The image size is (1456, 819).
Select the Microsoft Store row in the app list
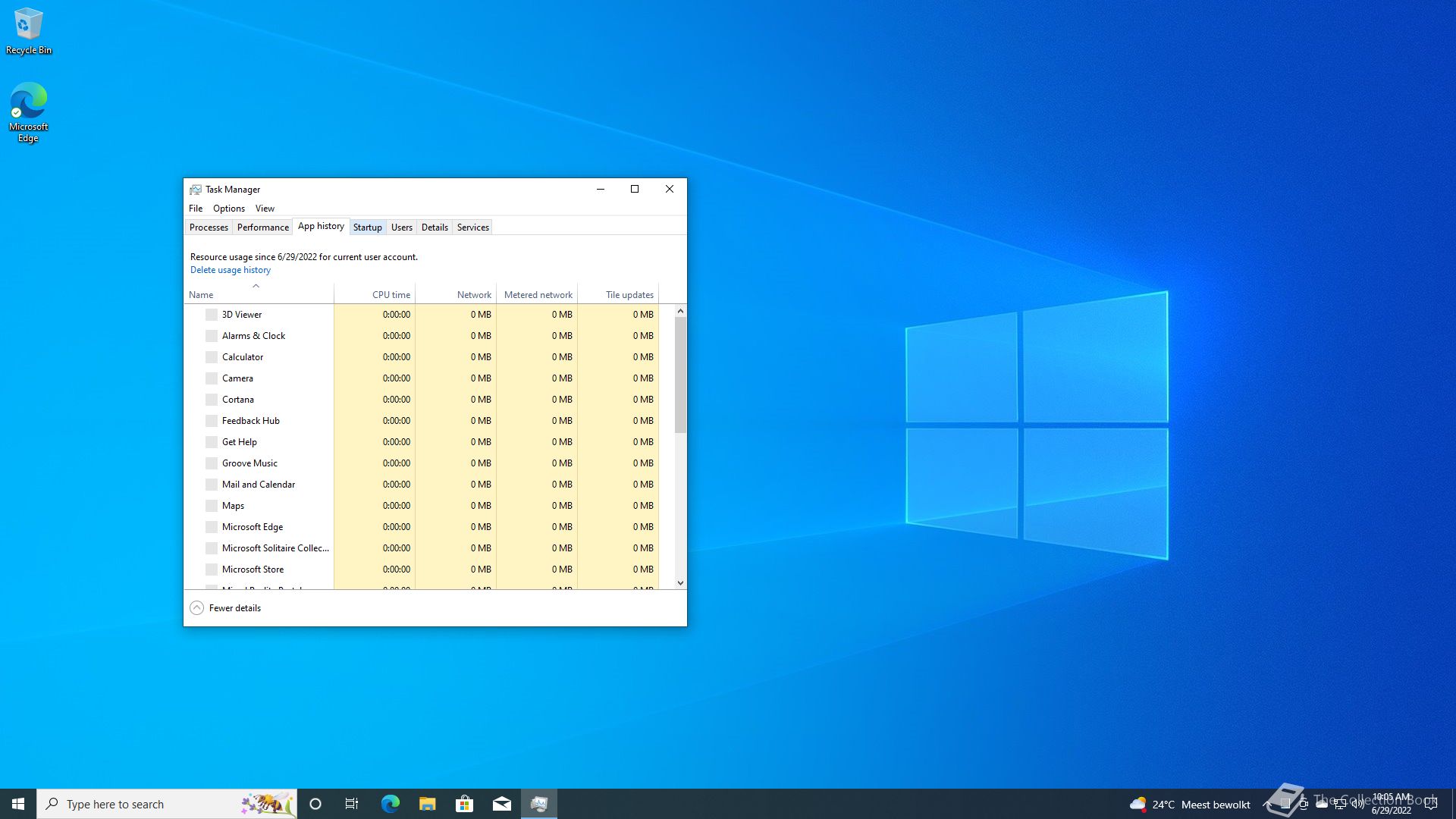421,570
